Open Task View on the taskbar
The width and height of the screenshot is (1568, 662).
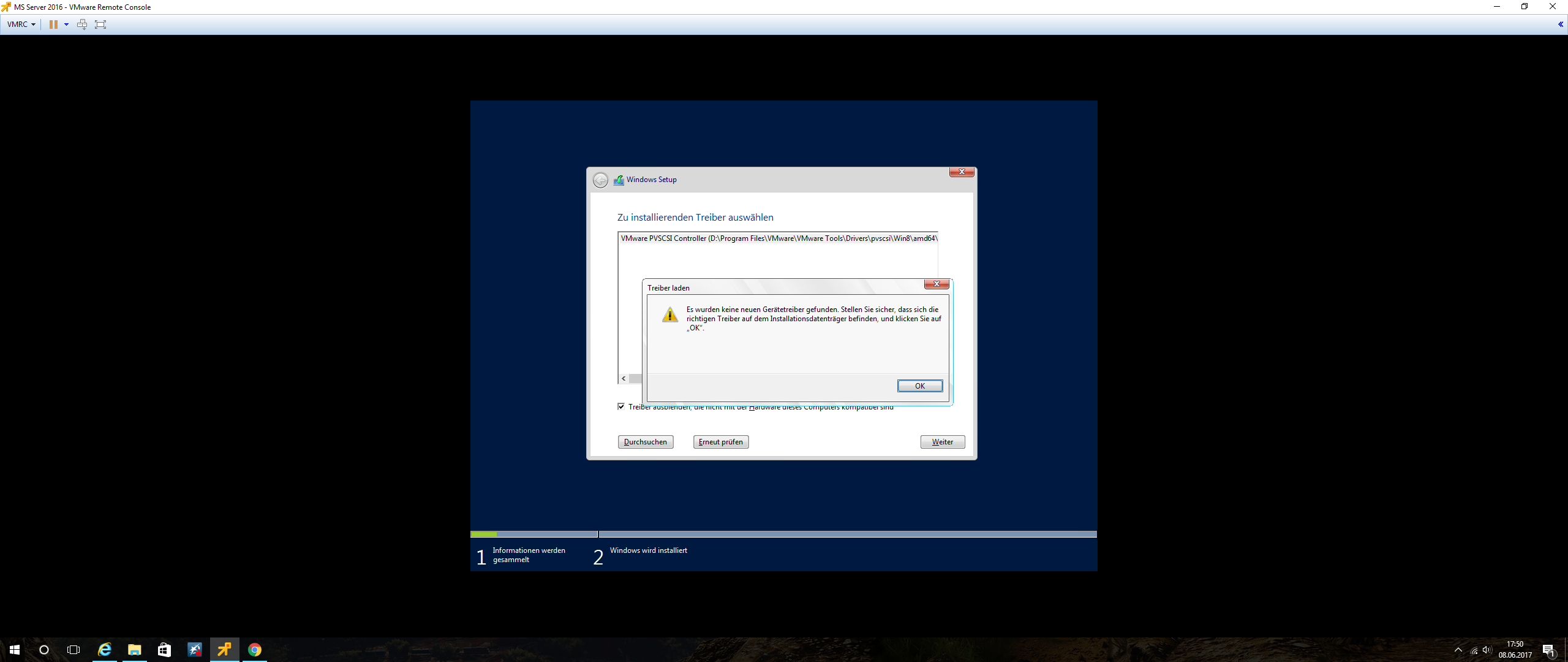tap(73, 650)
